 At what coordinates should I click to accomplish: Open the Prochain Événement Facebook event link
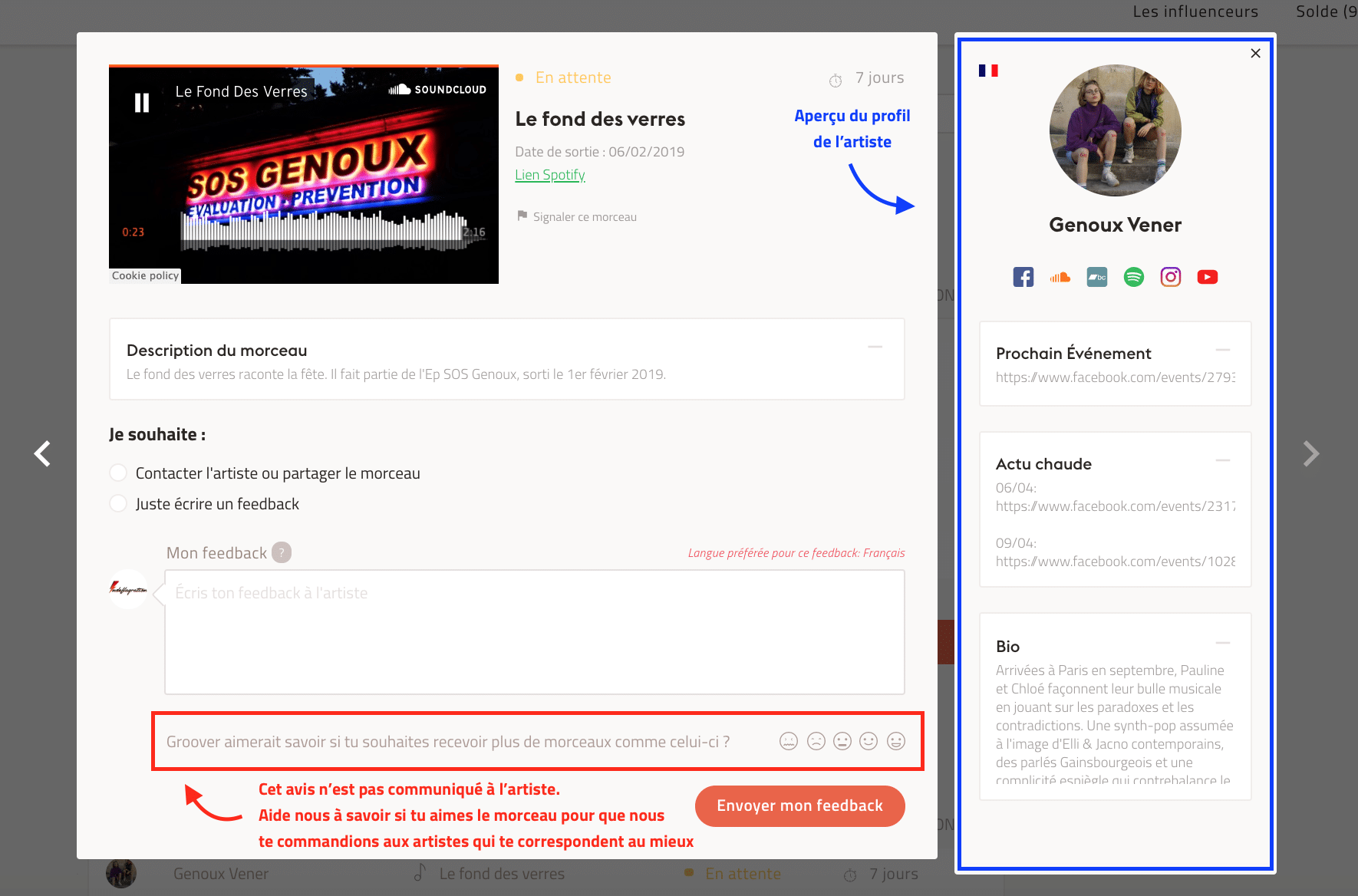tap(1116, 377)
